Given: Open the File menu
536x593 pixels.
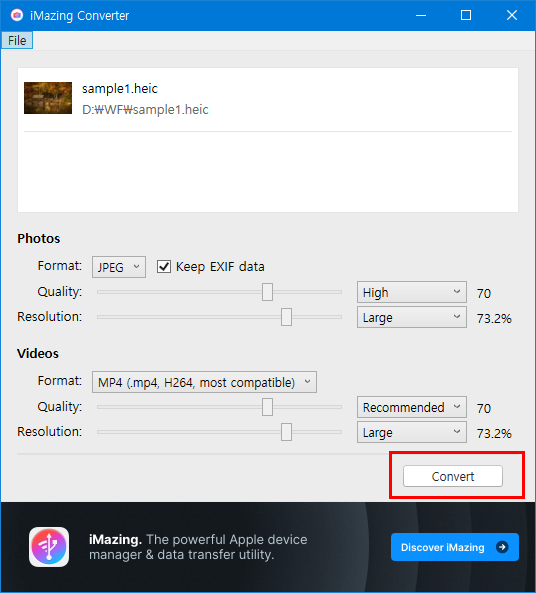Looking at the screenshot, I should pyautogui.click(x=17, y=40).
